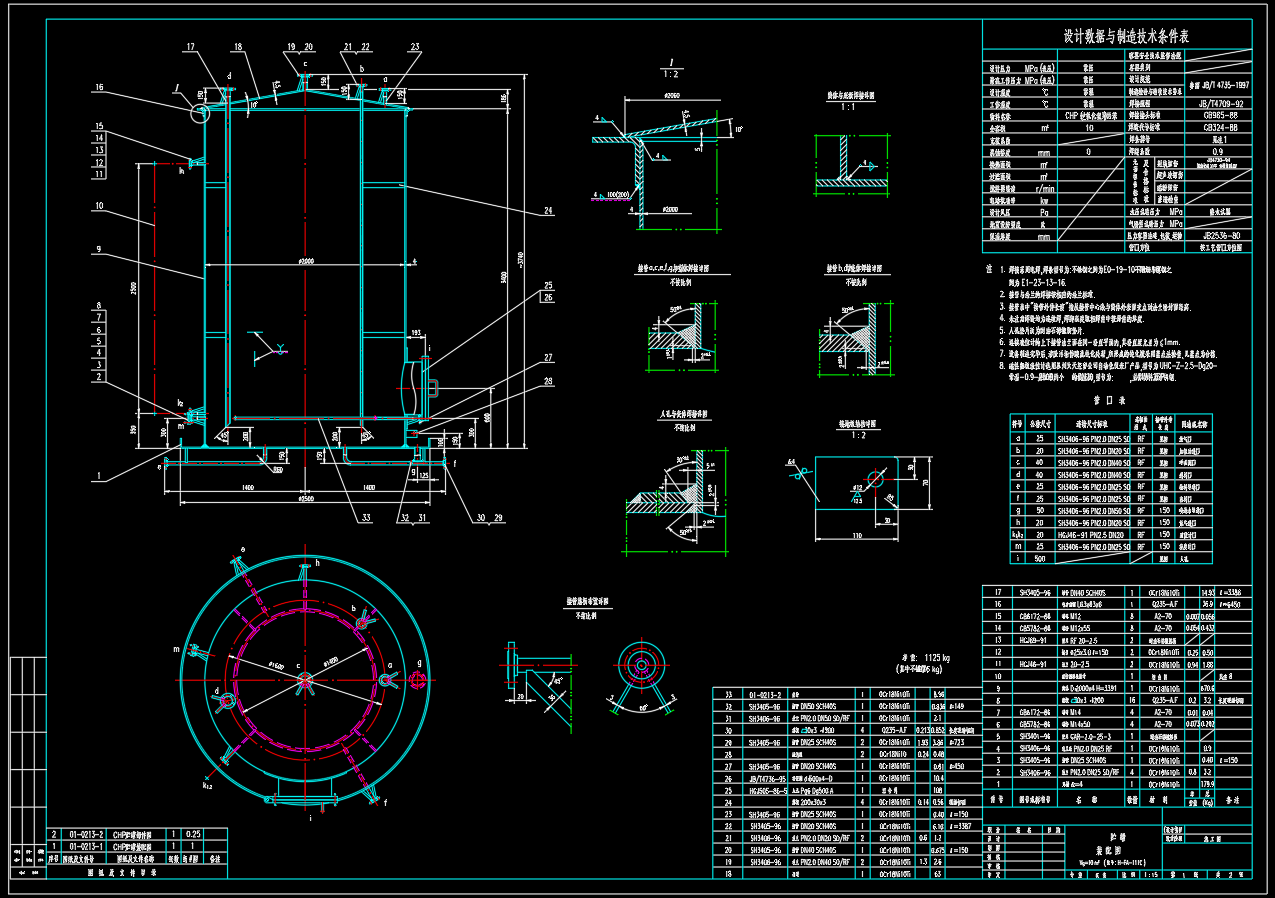The height and width of the screenshot is (898, 1275).
Task: Select the manhole on the tank's right side
Action: tap(419, 388)
